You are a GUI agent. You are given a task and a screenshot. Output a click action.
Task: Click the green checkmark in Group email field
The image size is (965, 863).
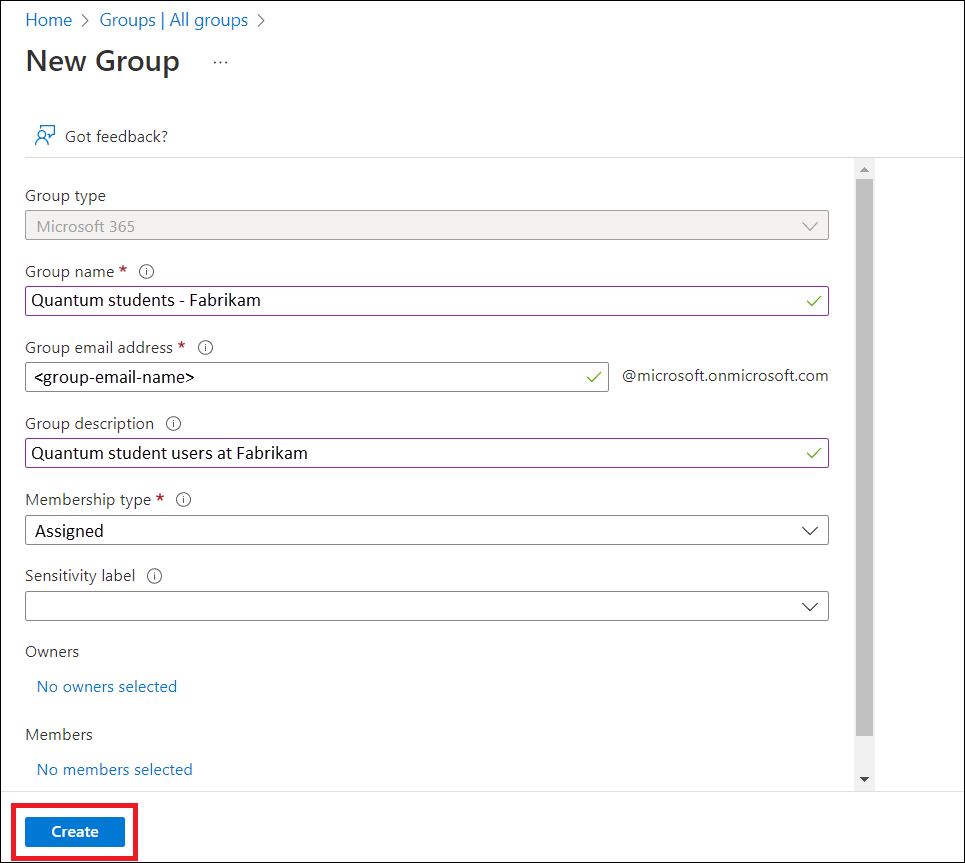pyautogui.click(x=594, y=377)
